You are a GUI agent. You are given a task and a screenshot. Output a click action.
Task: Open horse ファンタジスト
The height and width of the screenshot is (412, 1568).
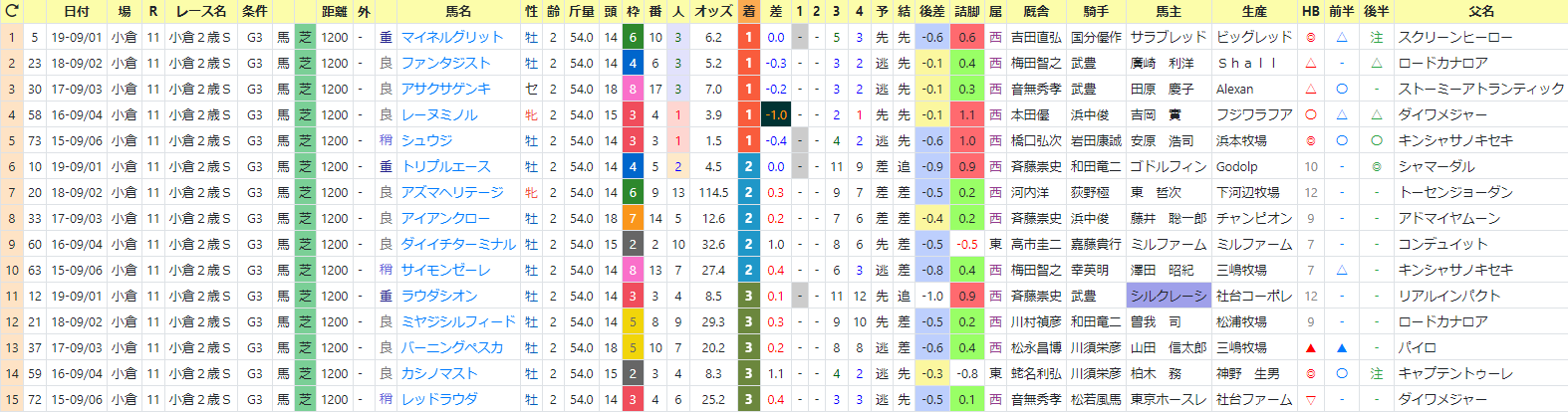(x=445, y=63)
